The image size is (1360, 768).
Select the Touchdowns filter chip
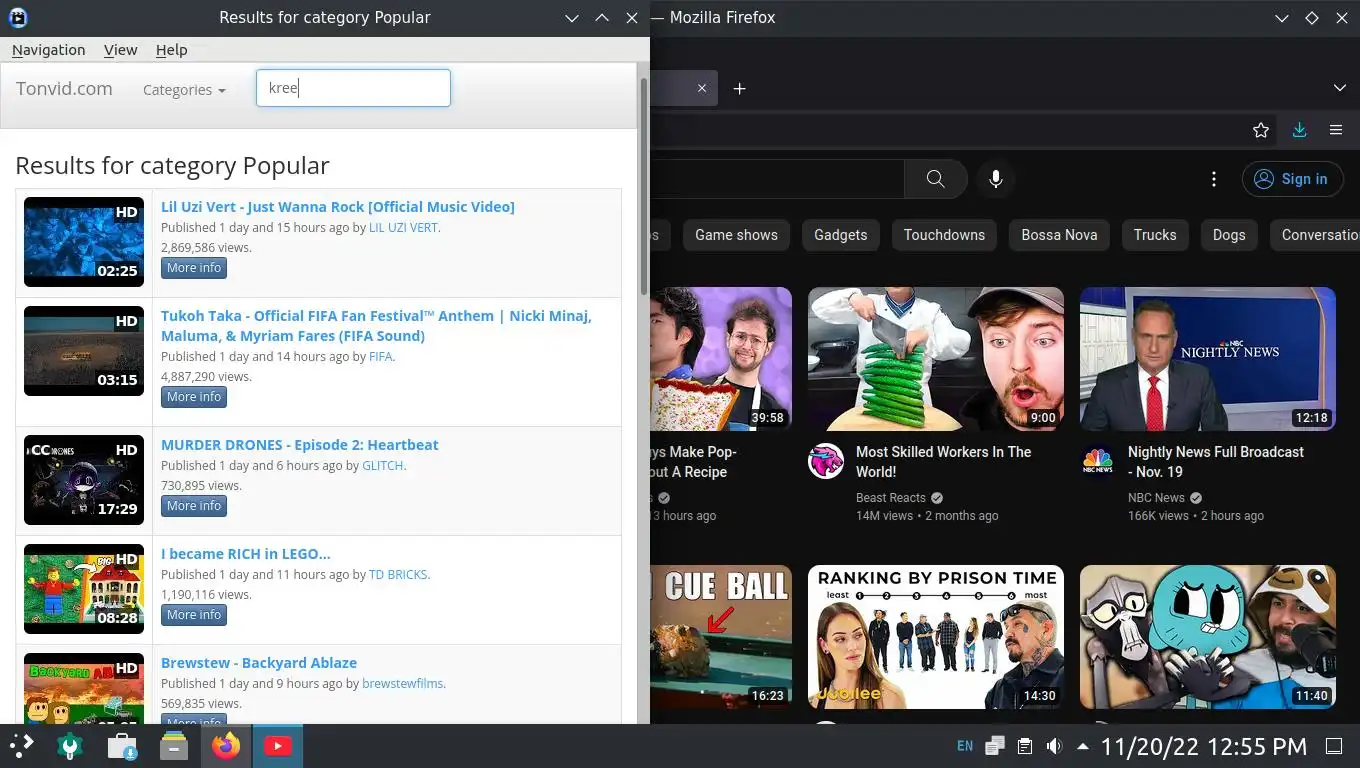tap(944, 235)
